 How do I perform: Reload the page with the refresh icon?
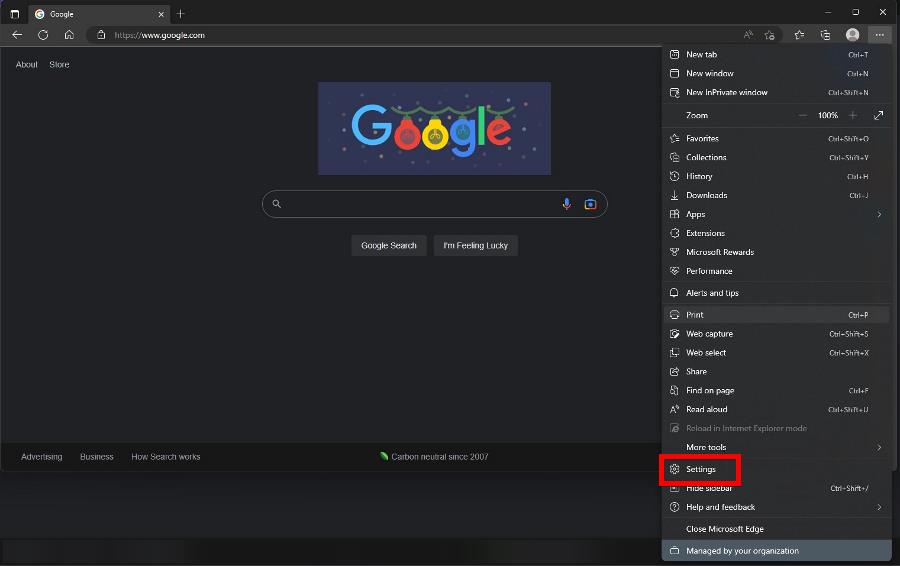pyautogui.click(x=43, y=35)
